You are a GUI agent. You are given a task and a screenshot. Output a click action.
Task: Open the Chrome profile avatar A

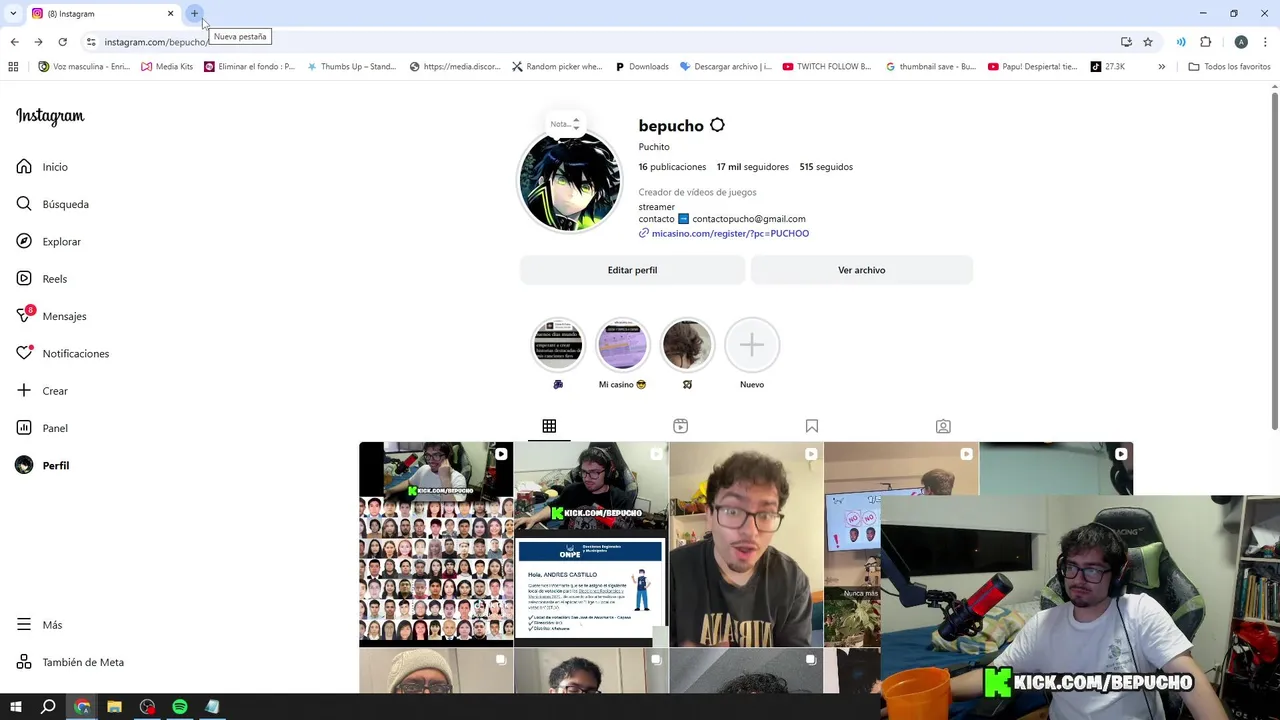pyautogui.click(x=1241, y=42)
